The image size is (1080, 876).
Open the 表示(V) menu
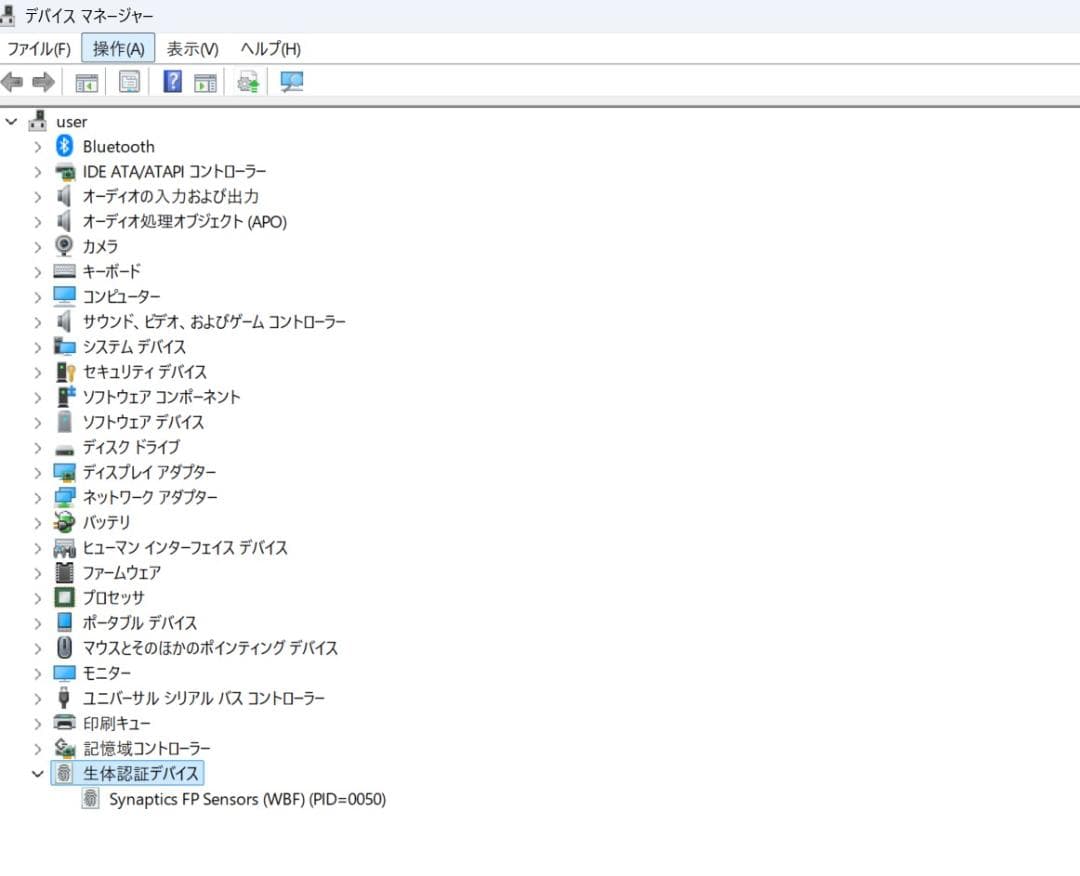[x=190, y=48]
